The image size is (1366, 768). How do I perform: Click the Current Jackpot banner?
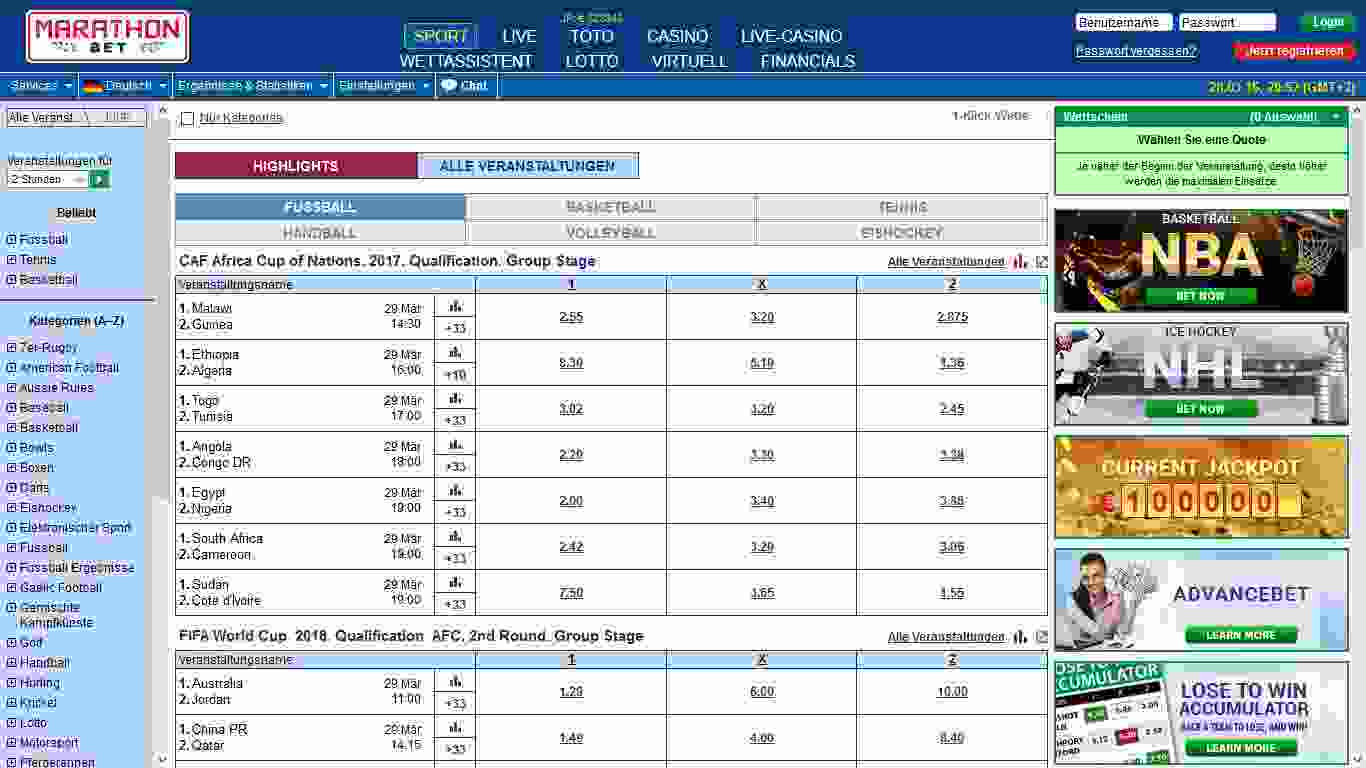coord(1201,486)
